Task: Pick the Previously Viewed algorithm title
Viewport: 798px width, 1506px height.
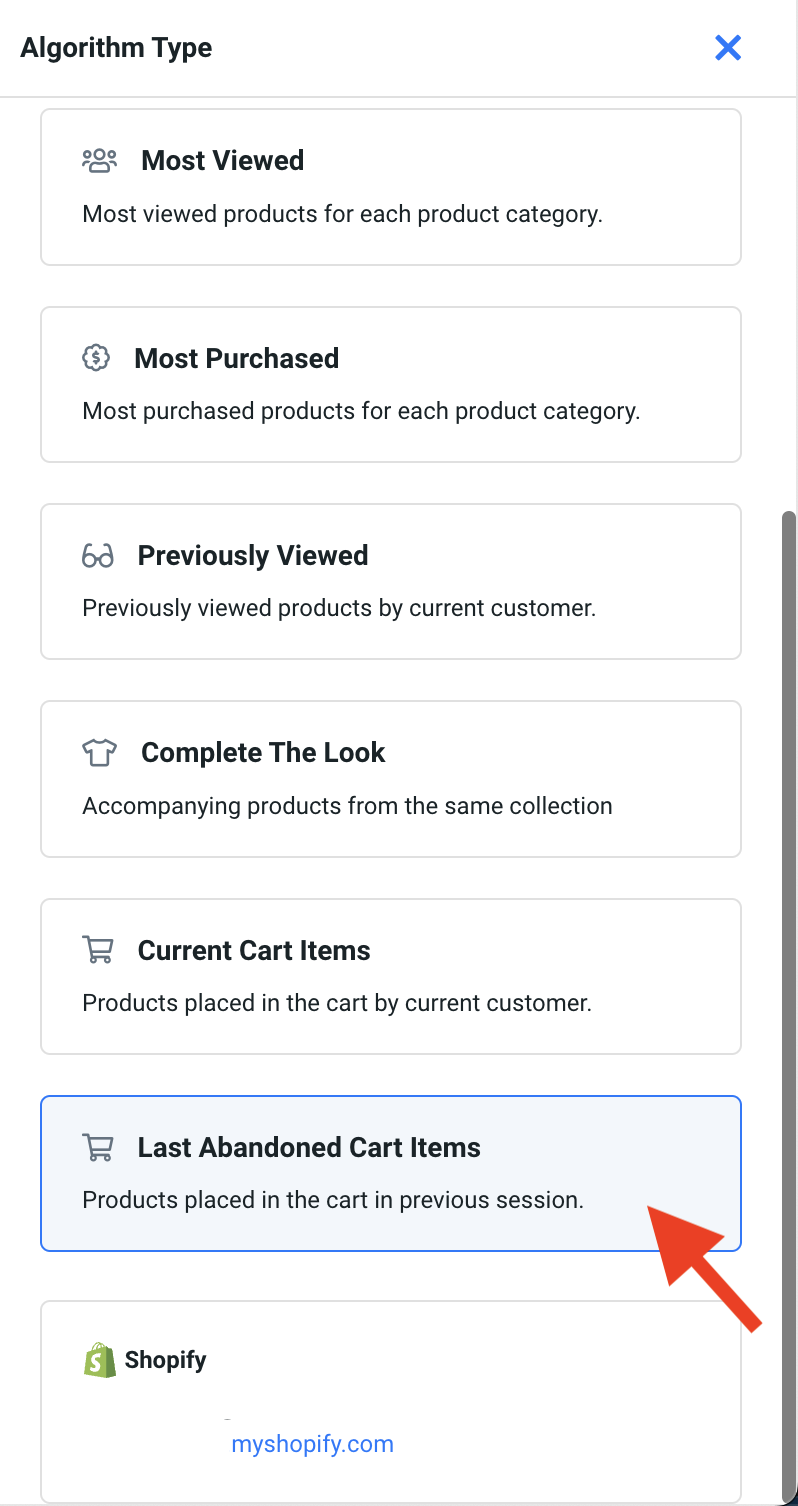Action: 253,556
